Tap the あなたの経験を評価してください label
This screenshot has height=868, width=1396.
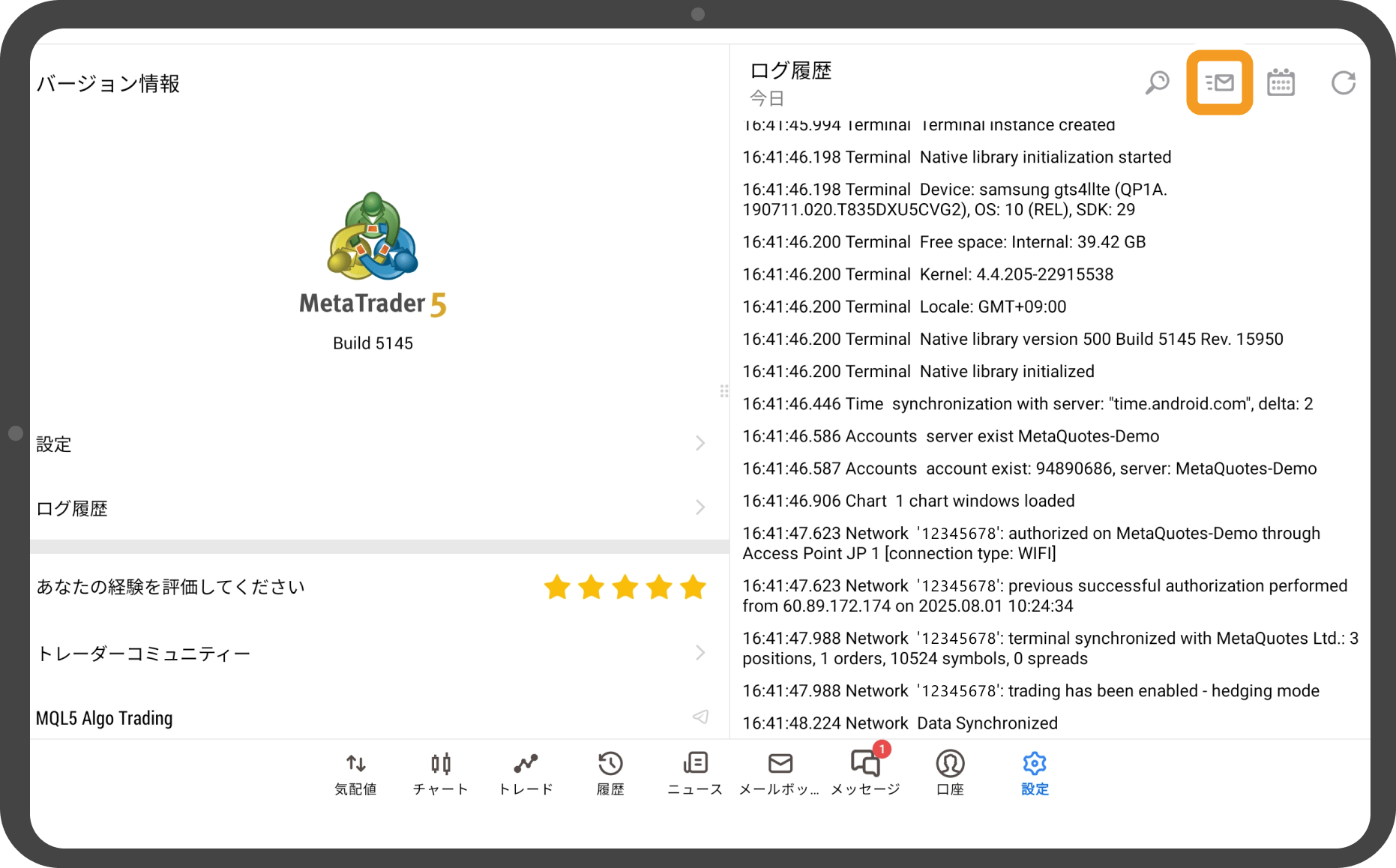tap(171, 587)
